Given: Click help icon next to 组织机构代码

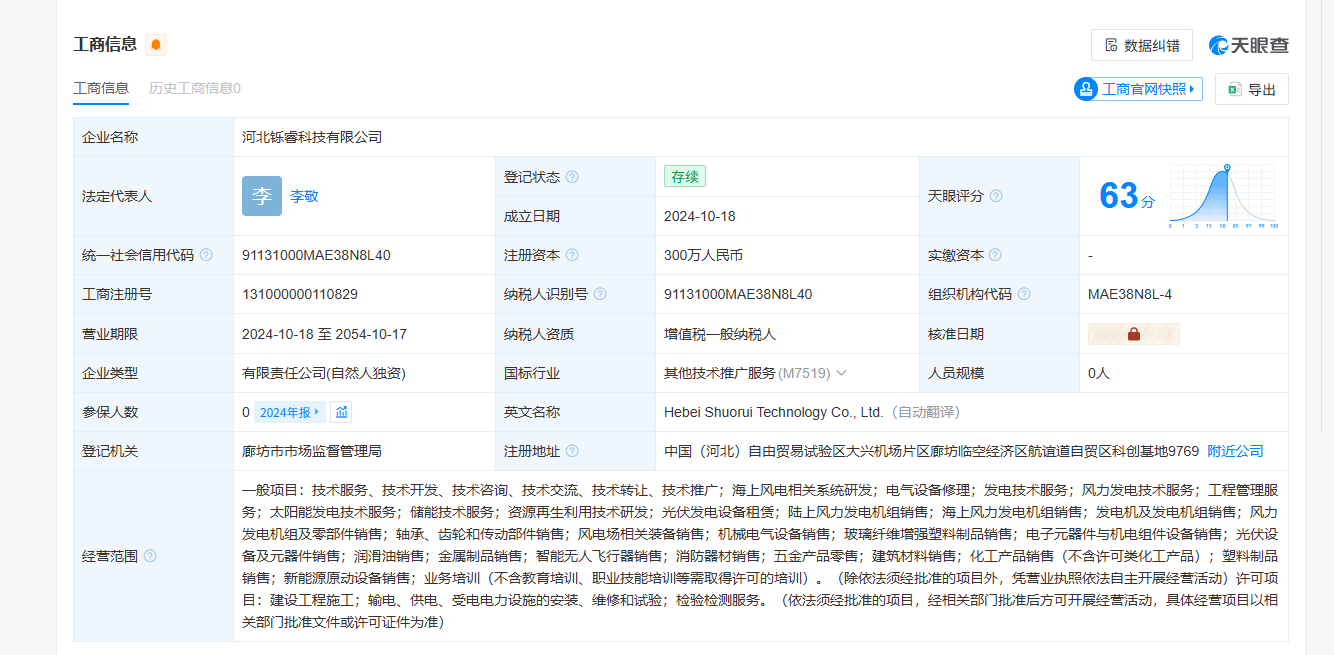Looking at the screenshot, I should point(1024,294).
